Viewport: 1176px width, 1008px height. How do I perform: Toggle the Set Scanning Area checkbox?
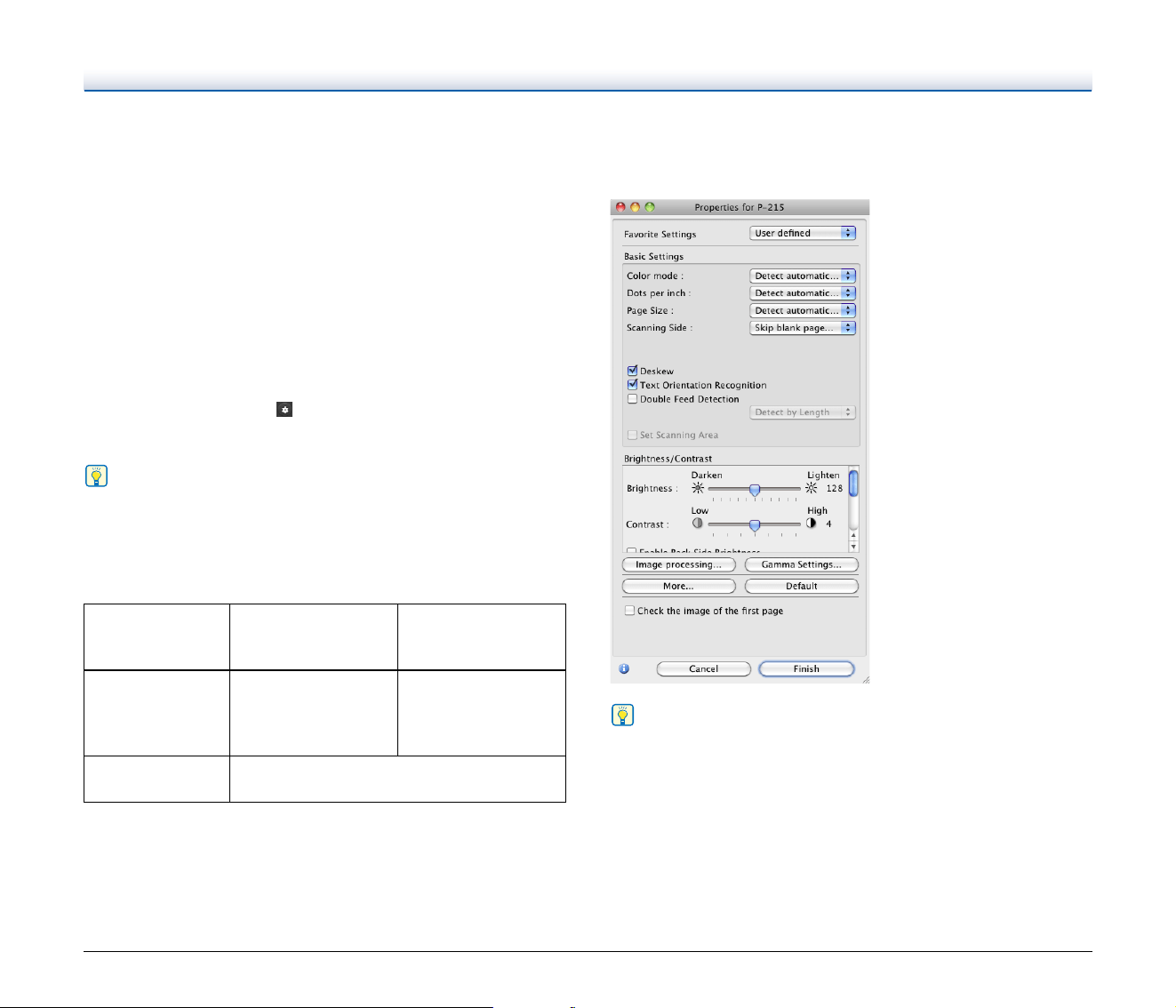tap(633, 435)
